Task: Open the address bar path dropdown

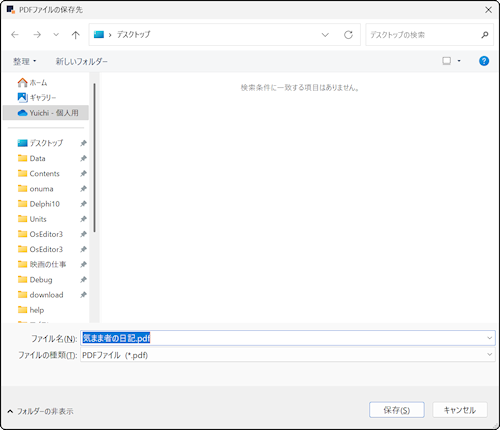Action: pos(325,35)
